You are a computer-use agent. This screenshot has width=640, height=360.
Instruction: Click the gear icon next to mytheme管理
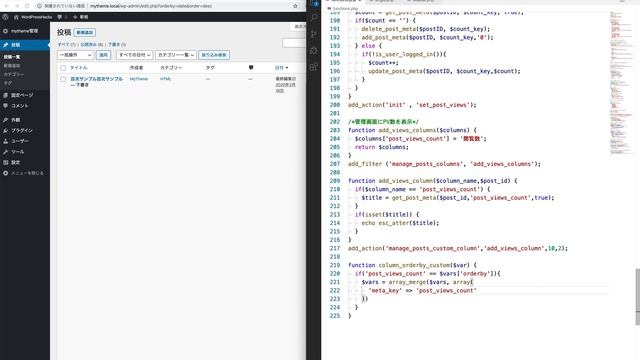5,31
